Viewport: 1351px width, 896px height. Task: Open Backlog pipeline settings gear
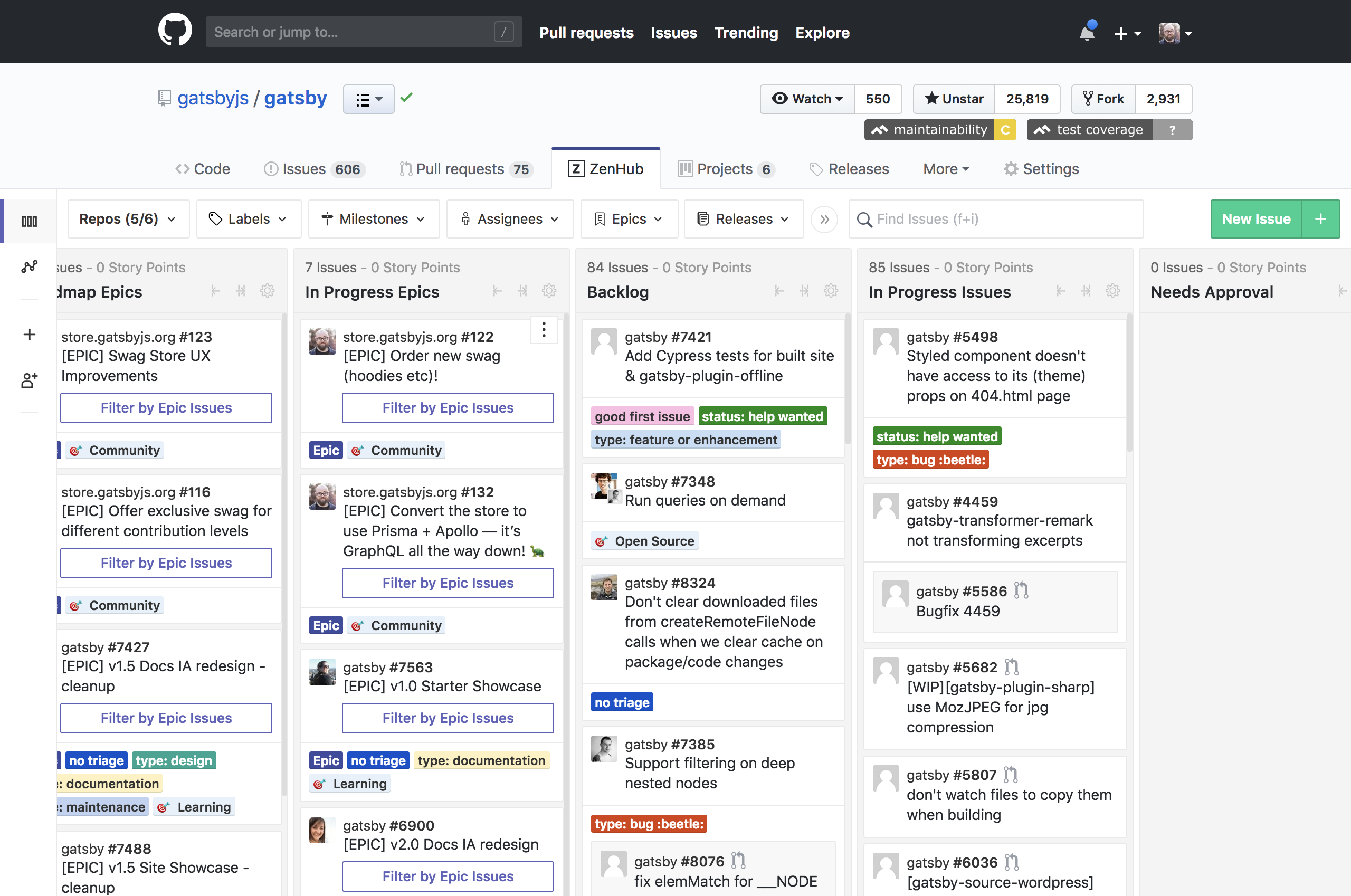[x=830, y=291]
